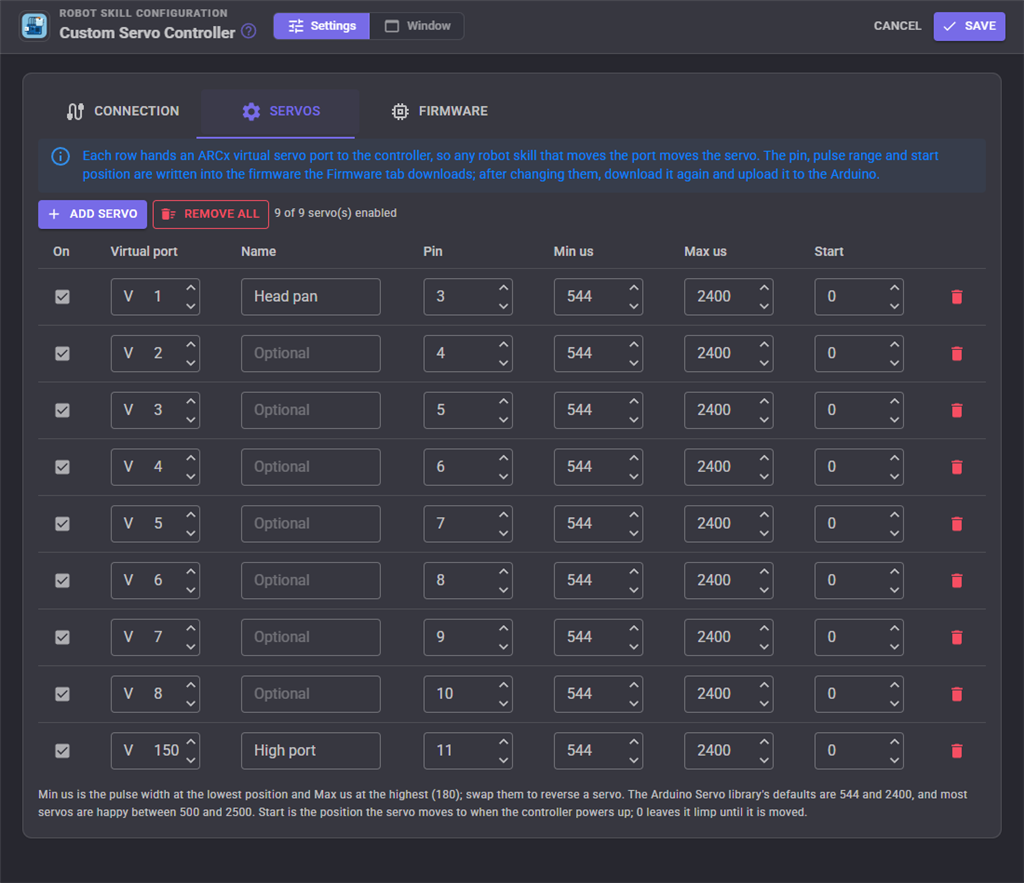Click the name field of V 5 row
This screenshot has height=883, width=1024.
click(x=311, y=524)
